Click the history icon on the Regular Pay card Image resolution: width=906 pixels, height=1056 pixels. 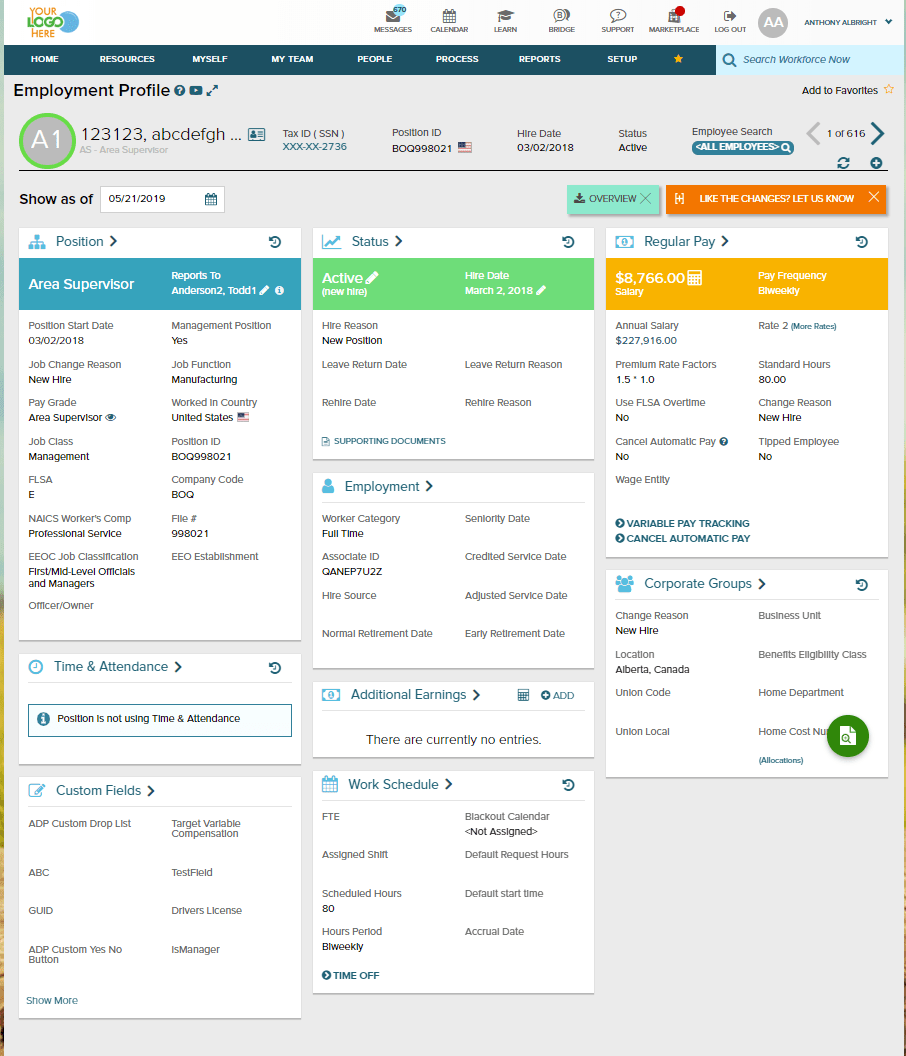(861, 241)
